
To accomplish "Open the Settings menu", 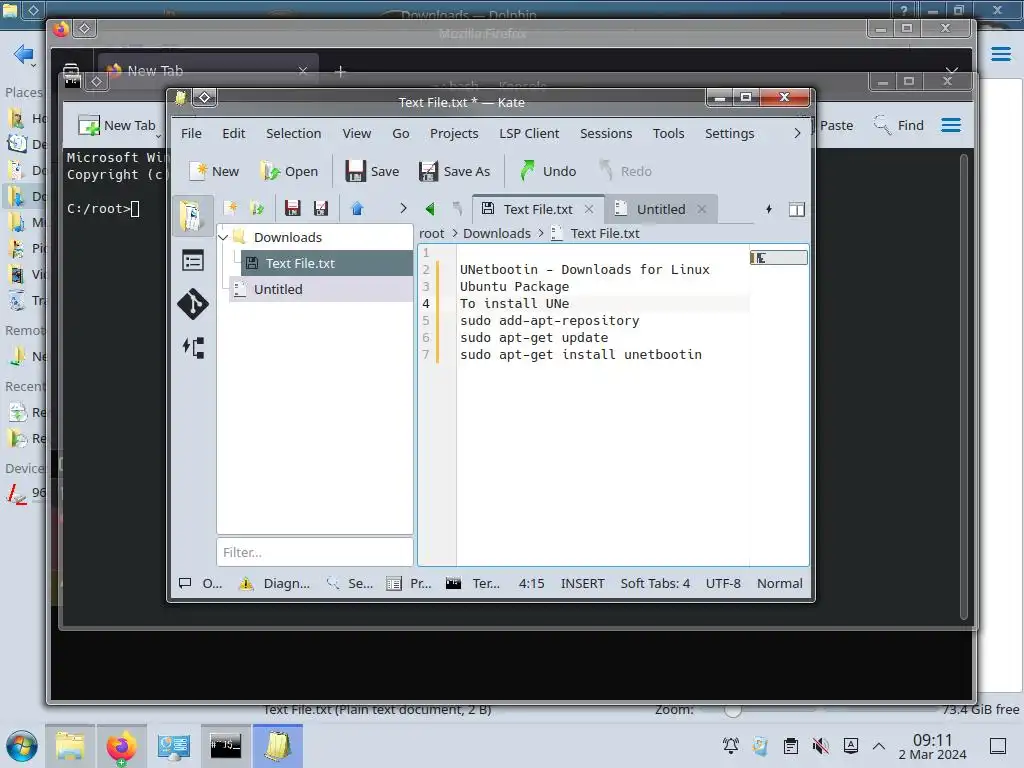I will pos(729,133).
